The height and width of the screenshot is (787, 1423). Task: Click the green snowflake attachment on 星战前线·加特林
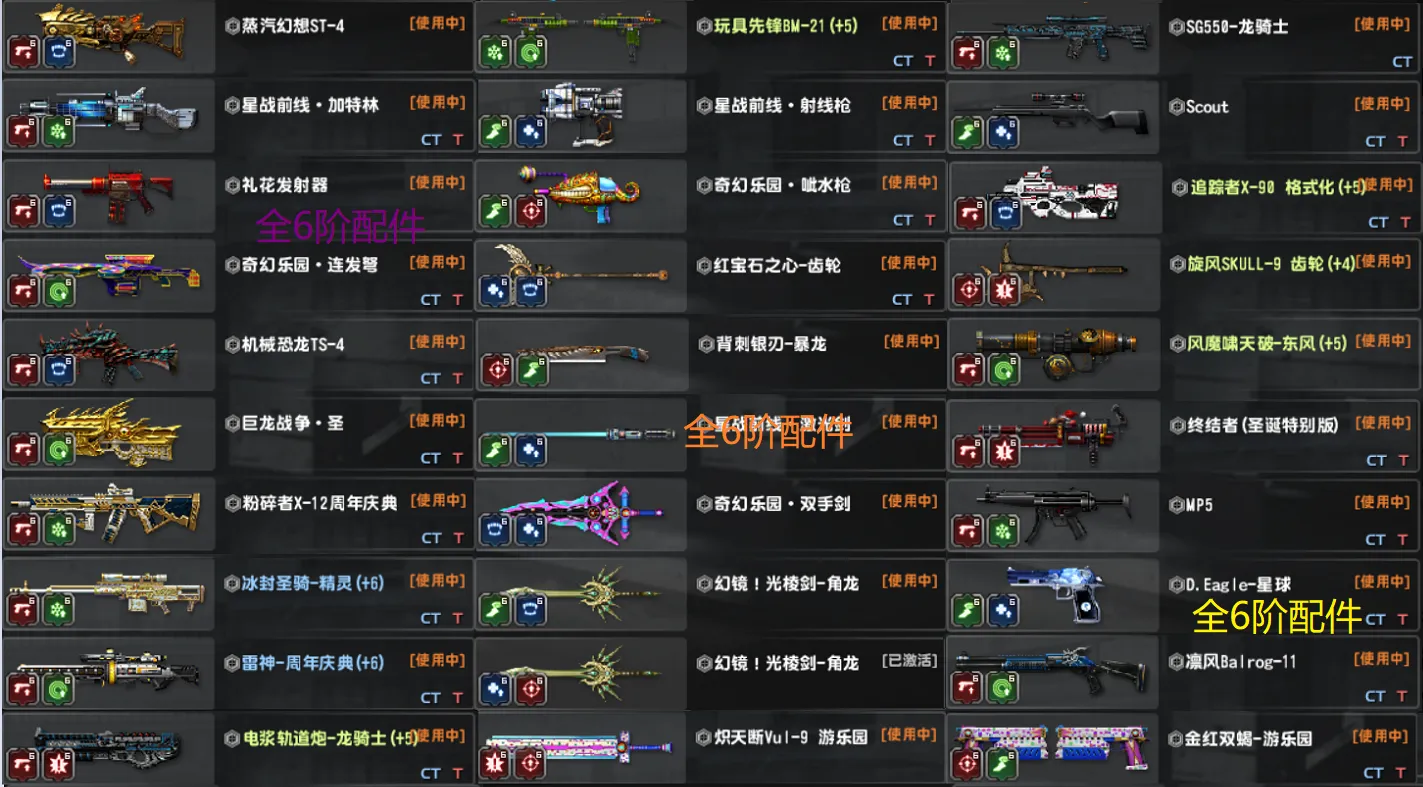pyautogui.click(x=59, y=133)
